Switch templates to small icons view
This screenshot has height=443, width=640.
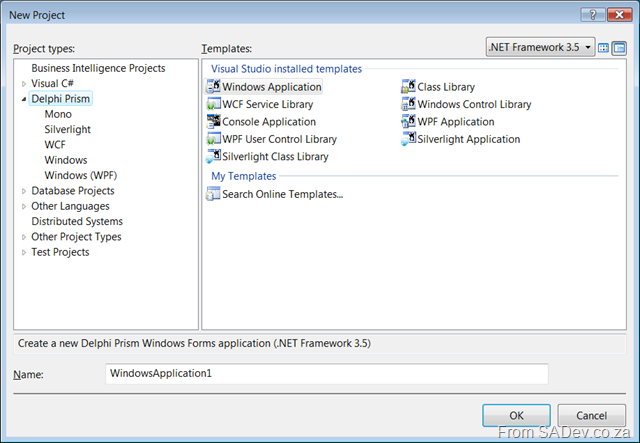[619, 48]
